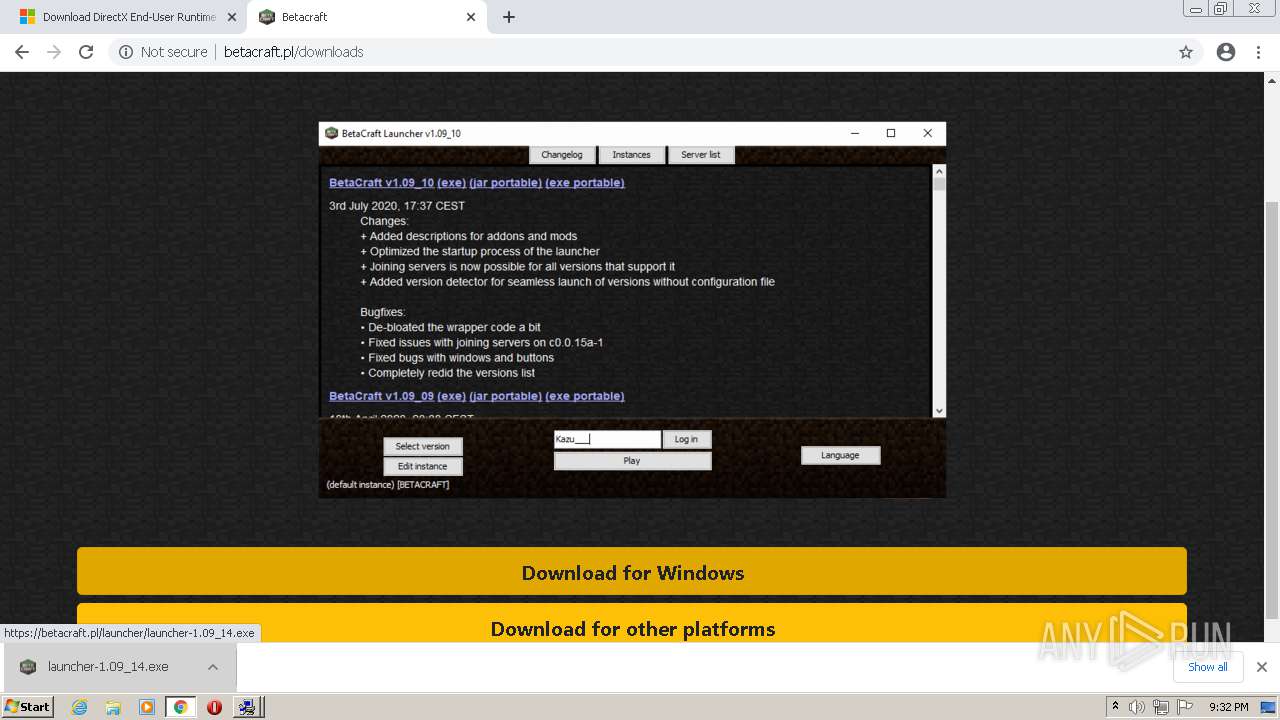Open the taskbar app right of Opera
The width and height of the screenshot is (1280, 720).
tap(247, 706)
